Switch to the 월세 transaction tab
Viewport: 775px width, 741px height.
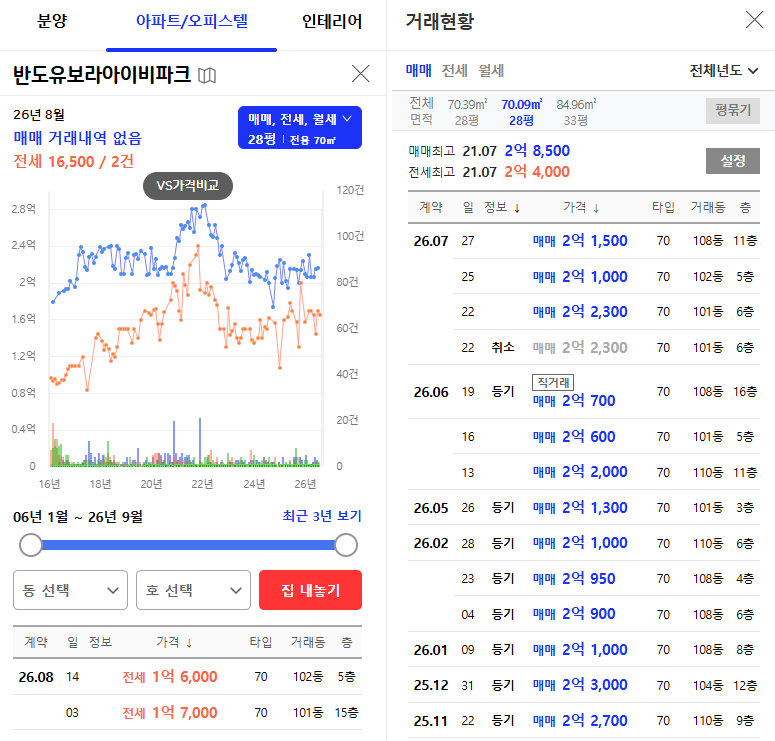(x=491, y=70)
